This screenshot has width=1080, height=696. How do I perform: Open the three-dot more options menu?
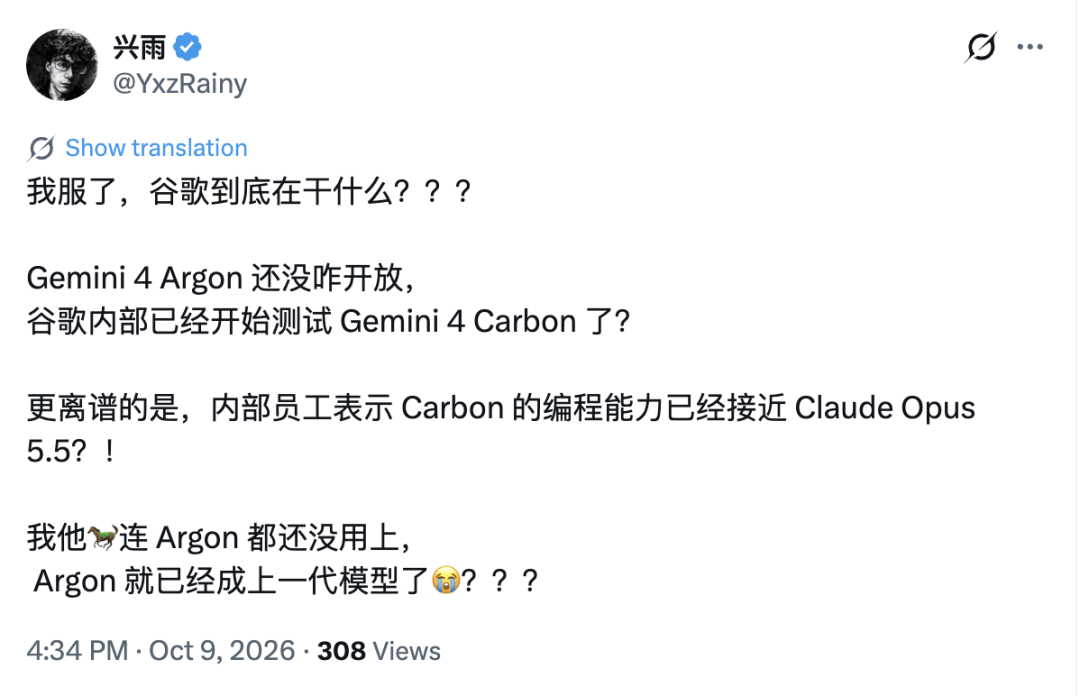click(1030, 47)
